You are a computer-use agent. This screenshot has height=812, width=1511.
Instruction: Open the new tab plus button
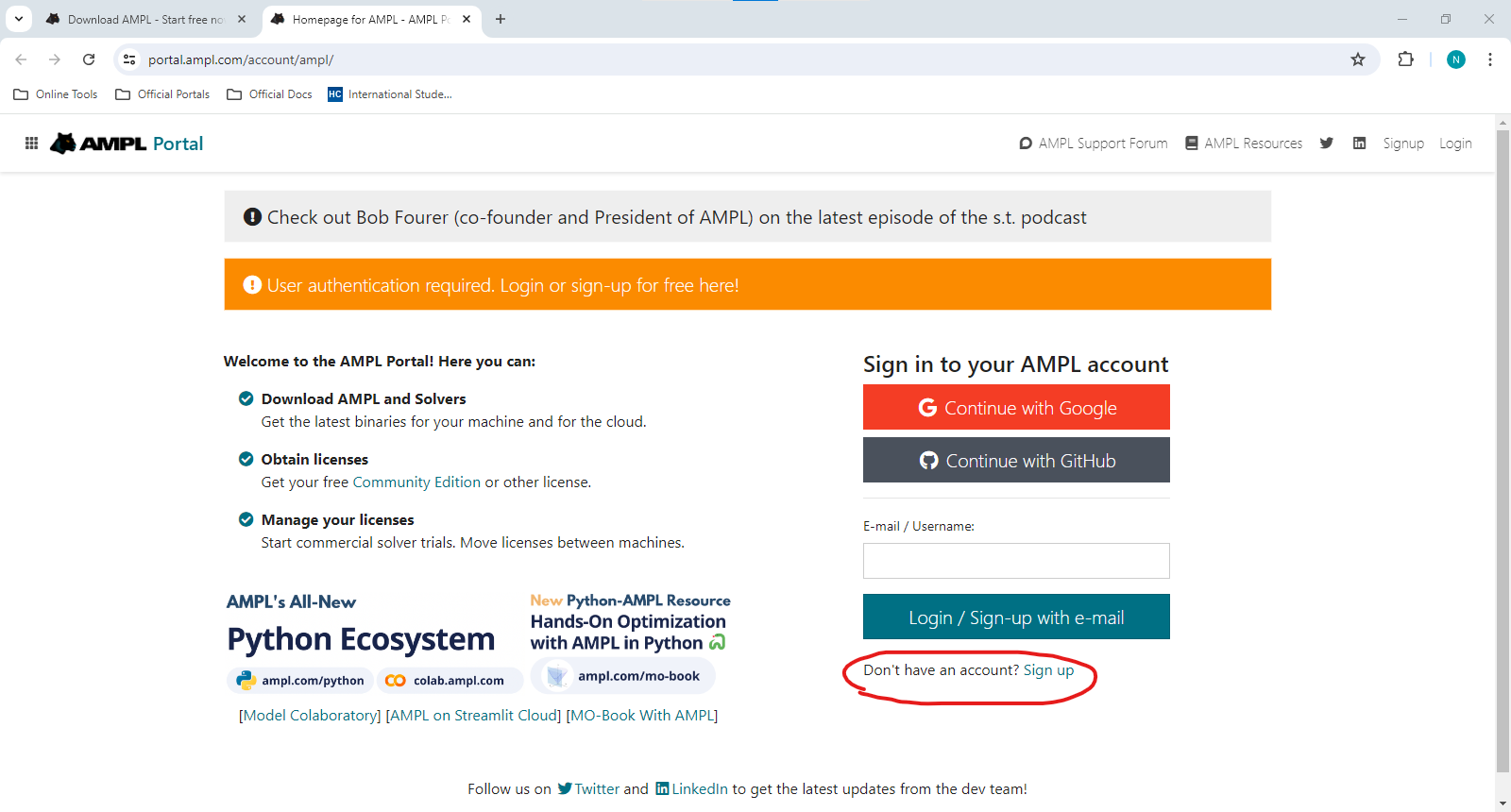(501, 19)
